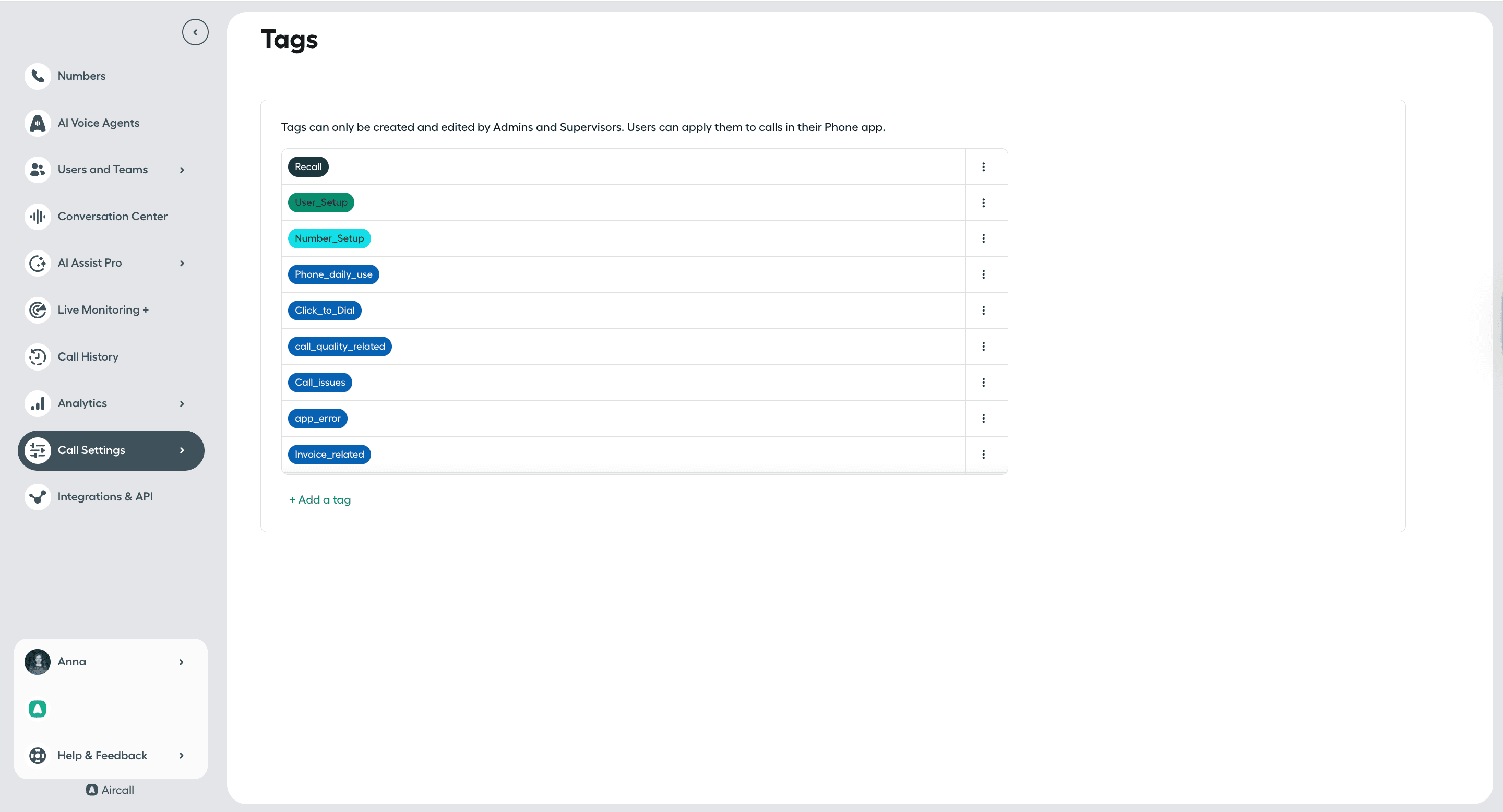Expand the Analytics menu chevron

point(182,404)
